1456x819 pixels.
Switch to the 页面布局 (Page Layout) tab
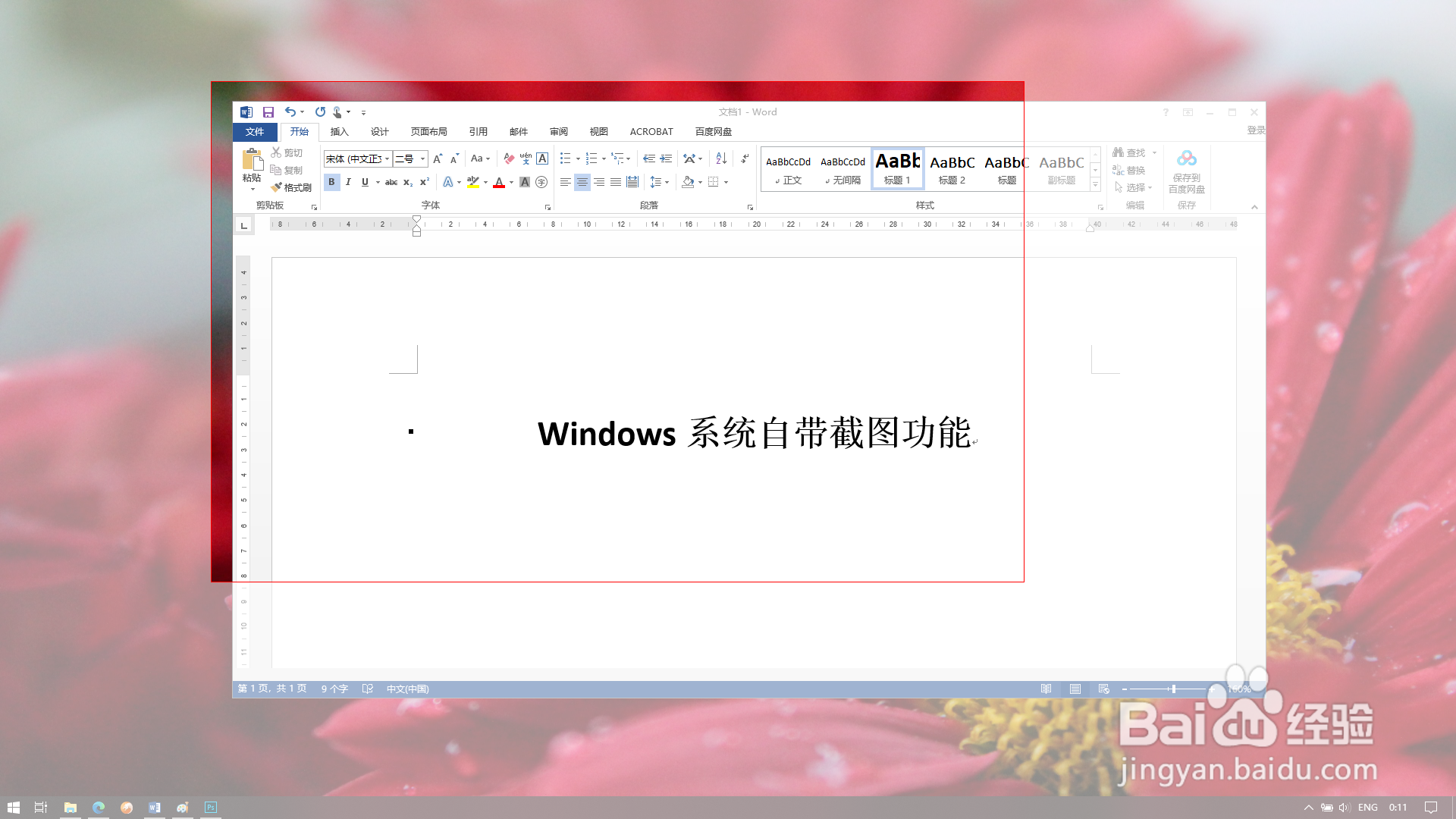429,132
